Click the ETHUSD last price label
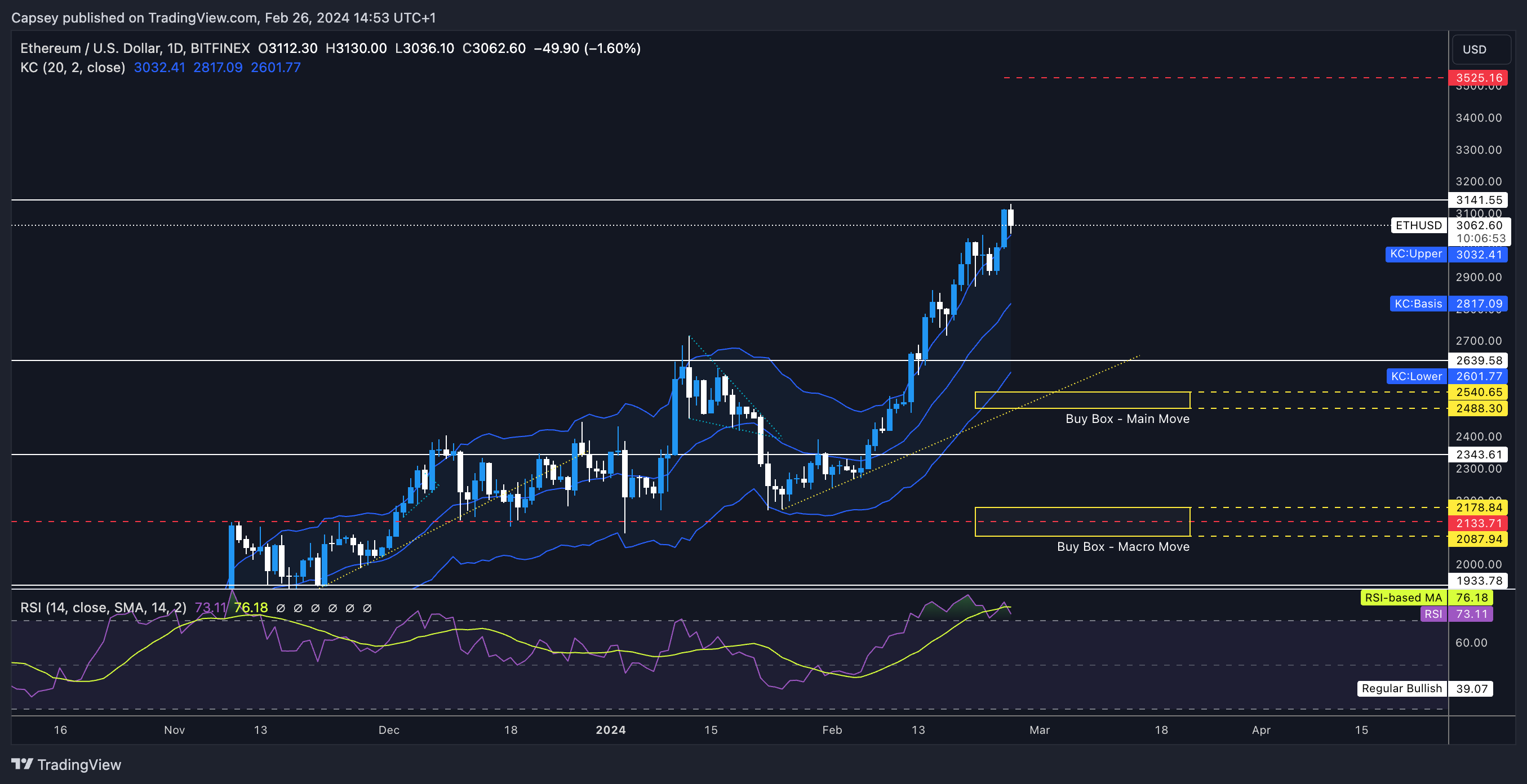This screenshot has width=1527, height=784. 1418,225
